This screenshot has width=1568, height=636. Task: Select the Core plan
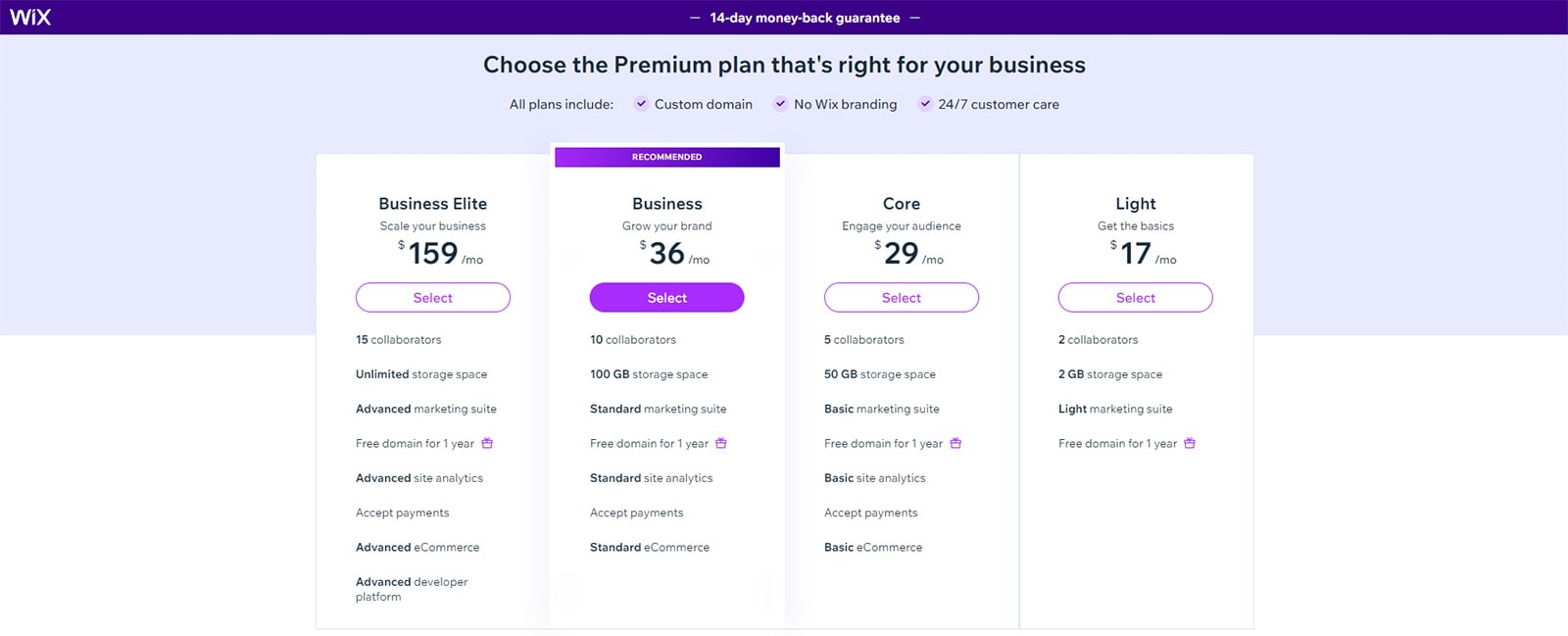point(901,297)
